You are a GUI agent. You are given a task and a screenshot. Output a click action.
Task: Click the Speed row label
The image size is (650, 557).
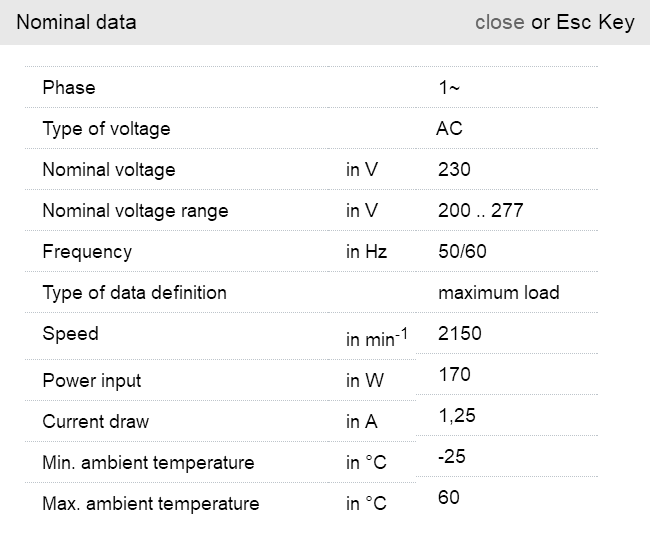click(x=70, y=333)
